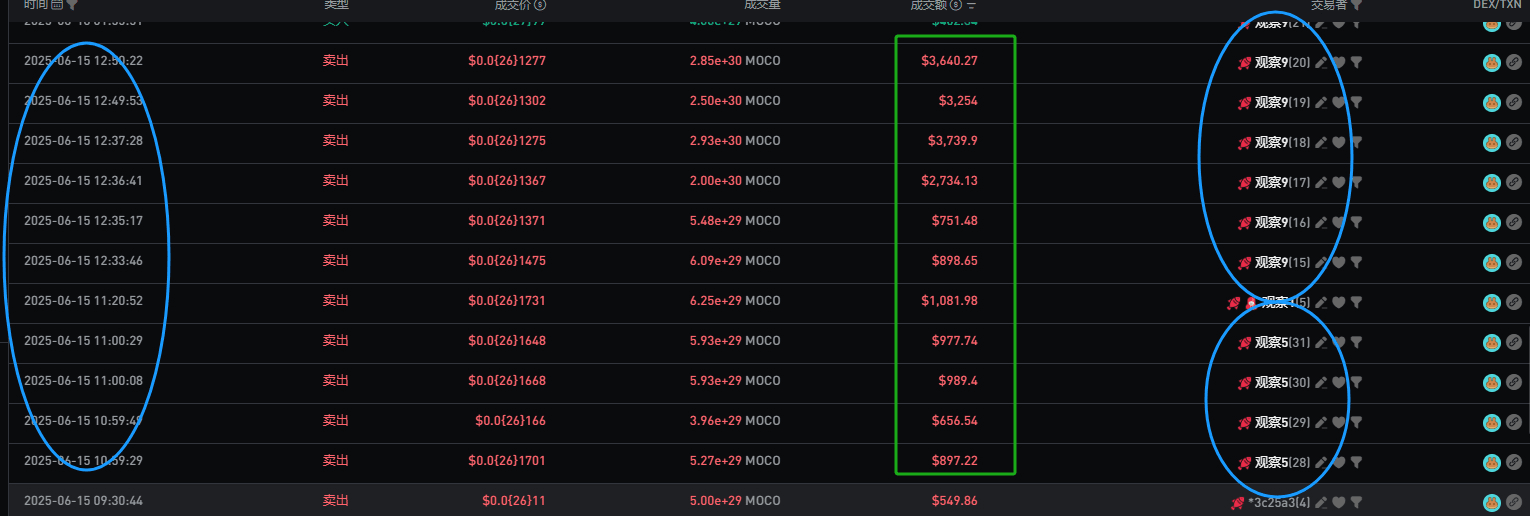
Task: Toggle the heart for trader 观察5[29]
Action: 1338,422
